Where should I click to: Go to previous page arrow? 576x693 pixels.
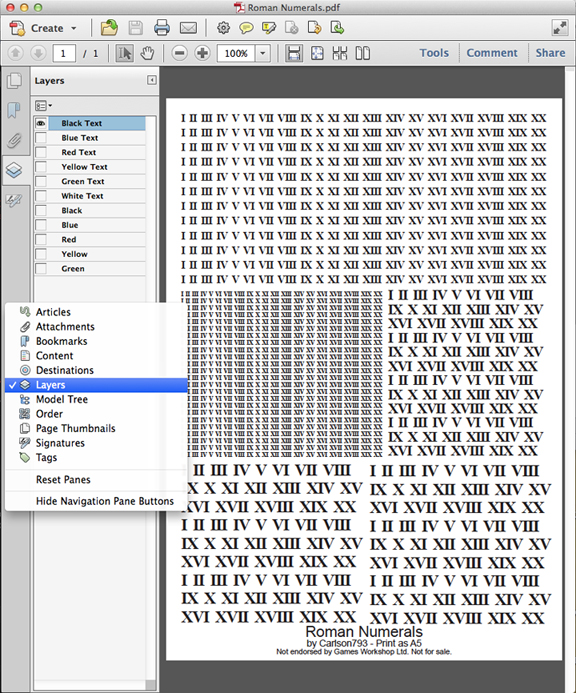tap(15, 53)
